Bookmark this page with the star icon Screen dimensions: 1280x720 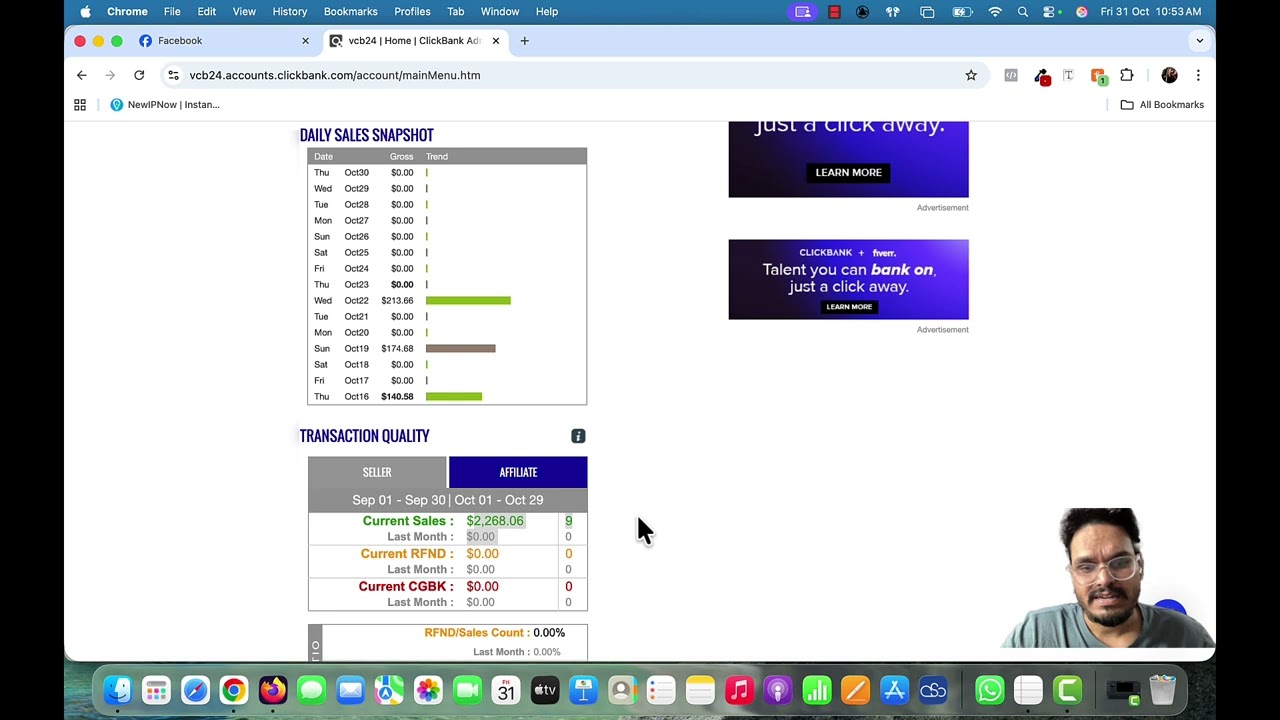[x=971, y=75]
